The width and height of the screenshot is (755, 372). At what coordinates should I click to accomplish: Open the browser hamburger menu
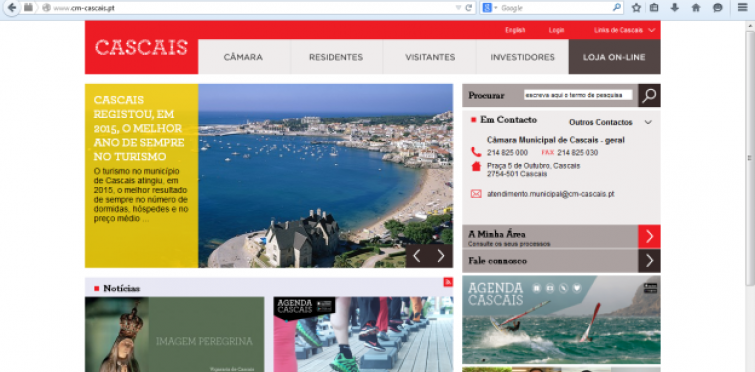[742, 8]
